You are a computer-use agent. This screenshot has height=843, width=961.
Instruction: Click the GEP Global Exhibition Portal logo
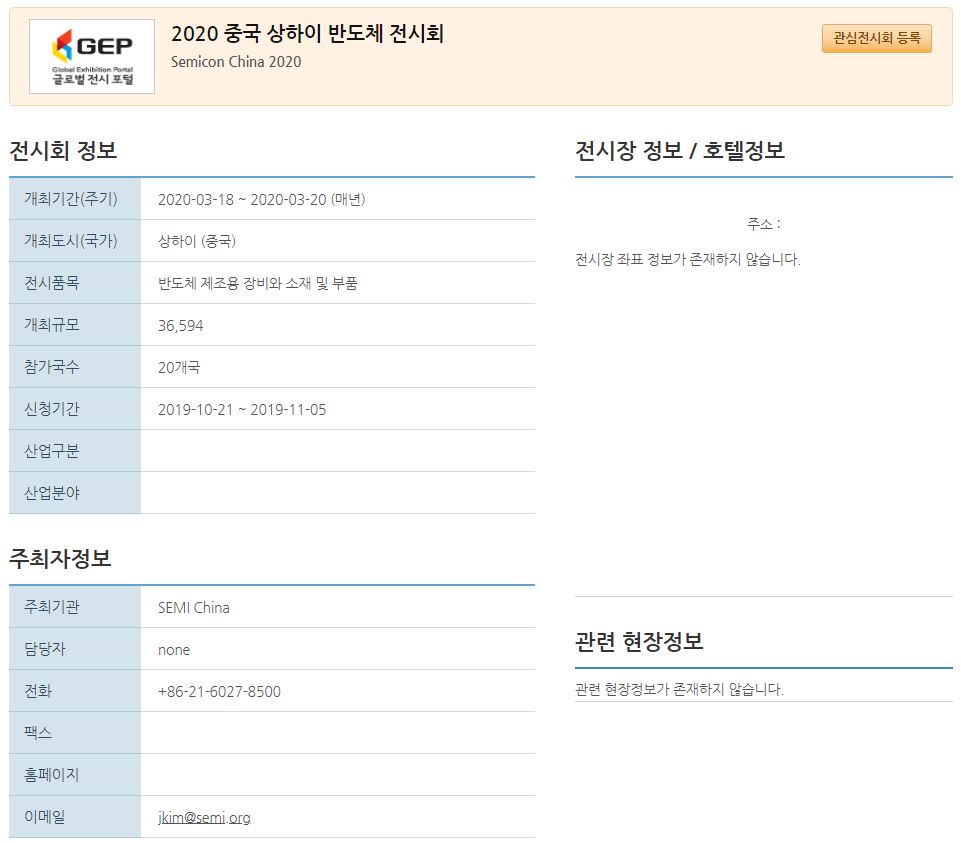tap(92, 56)
